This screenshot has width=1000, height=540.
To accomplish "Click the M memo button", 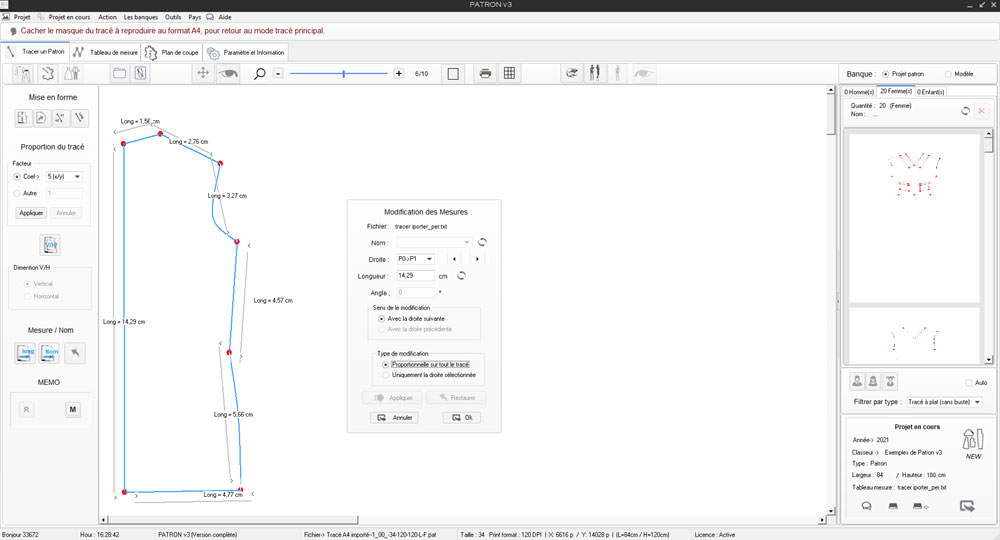I will tap(73, 409).
